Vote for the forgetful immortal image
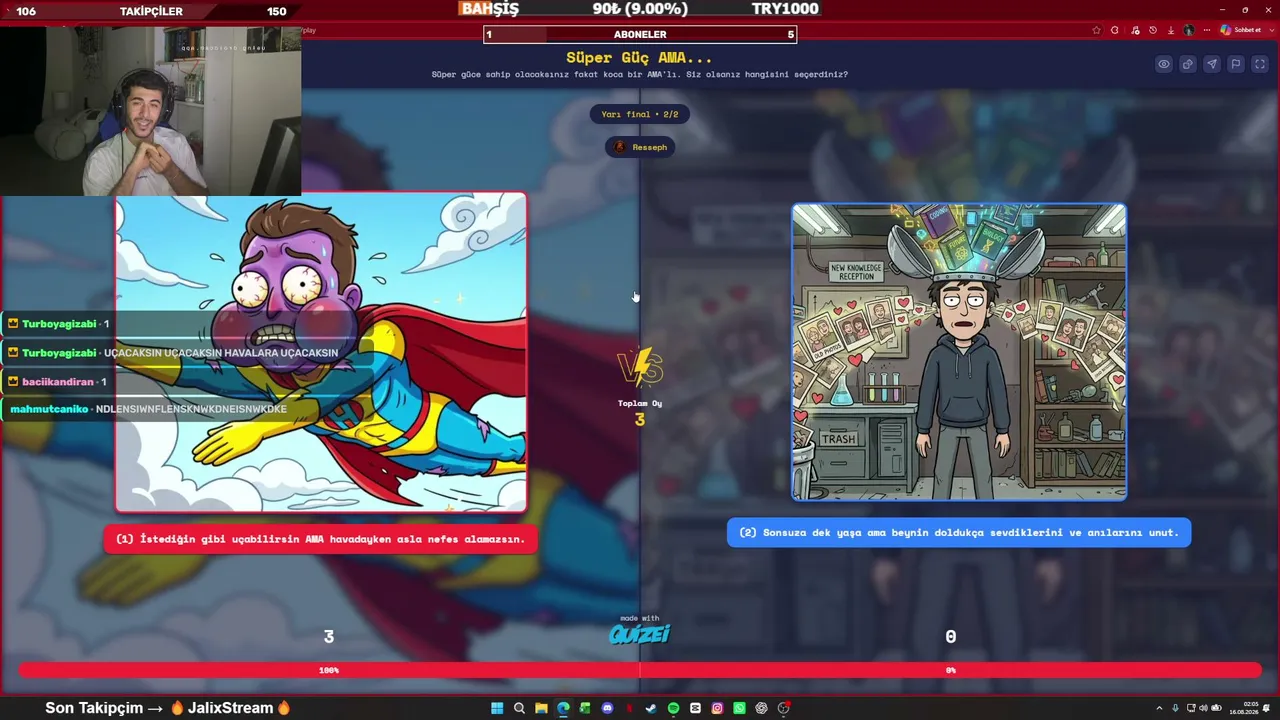The width and height of the screenshot is (1280, 720). pos(959,352)
